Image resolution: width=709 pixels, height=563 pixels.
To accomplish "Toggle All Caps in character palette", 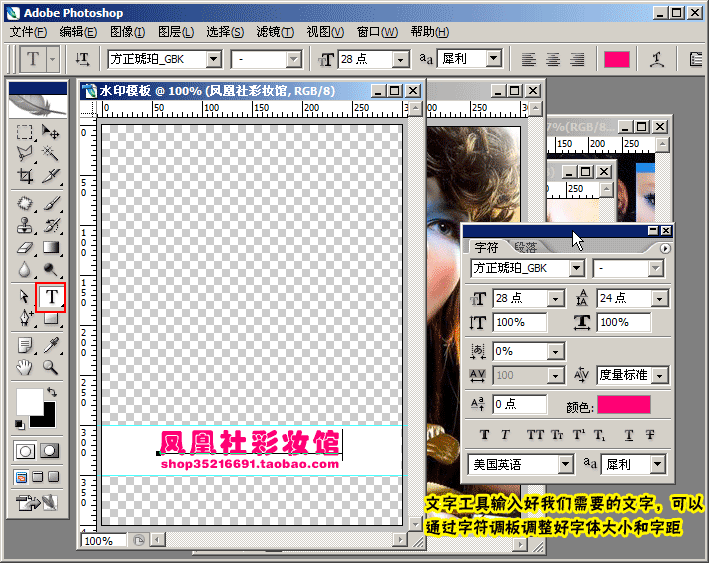I will click(535, 435).
